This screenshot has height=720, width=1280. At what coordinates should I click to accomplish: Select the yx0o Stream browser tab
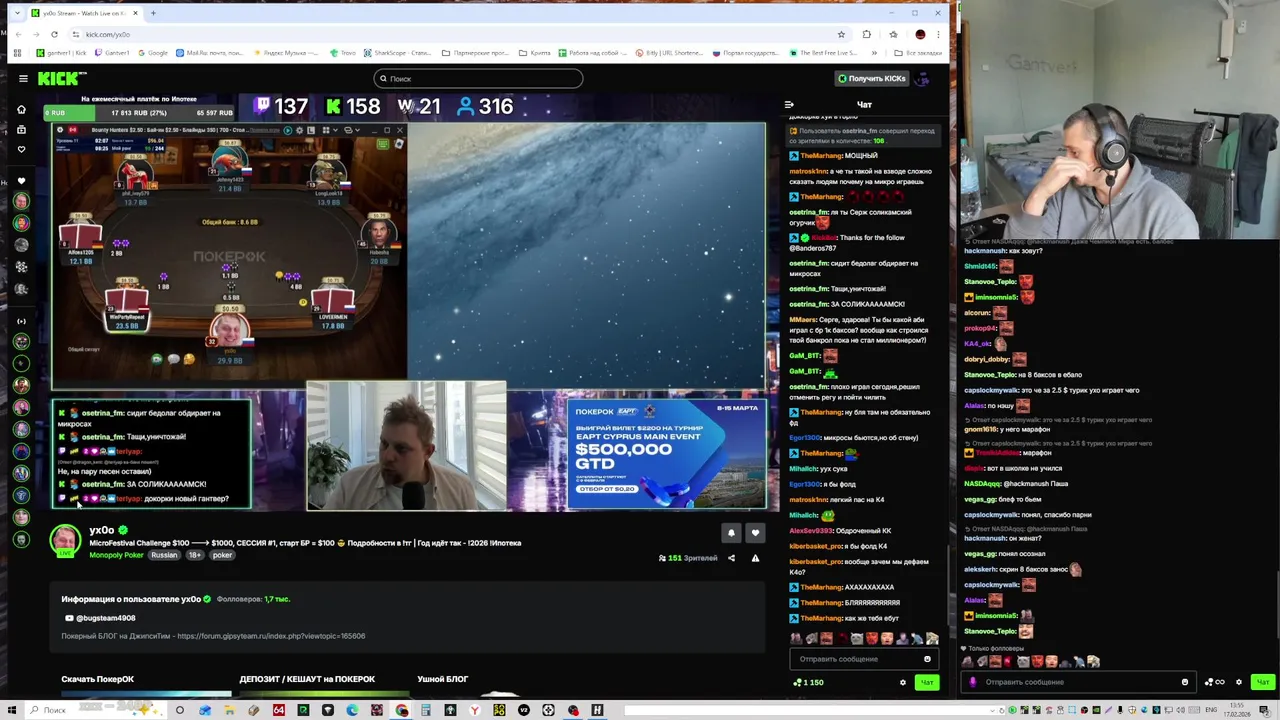coord(84,13)
